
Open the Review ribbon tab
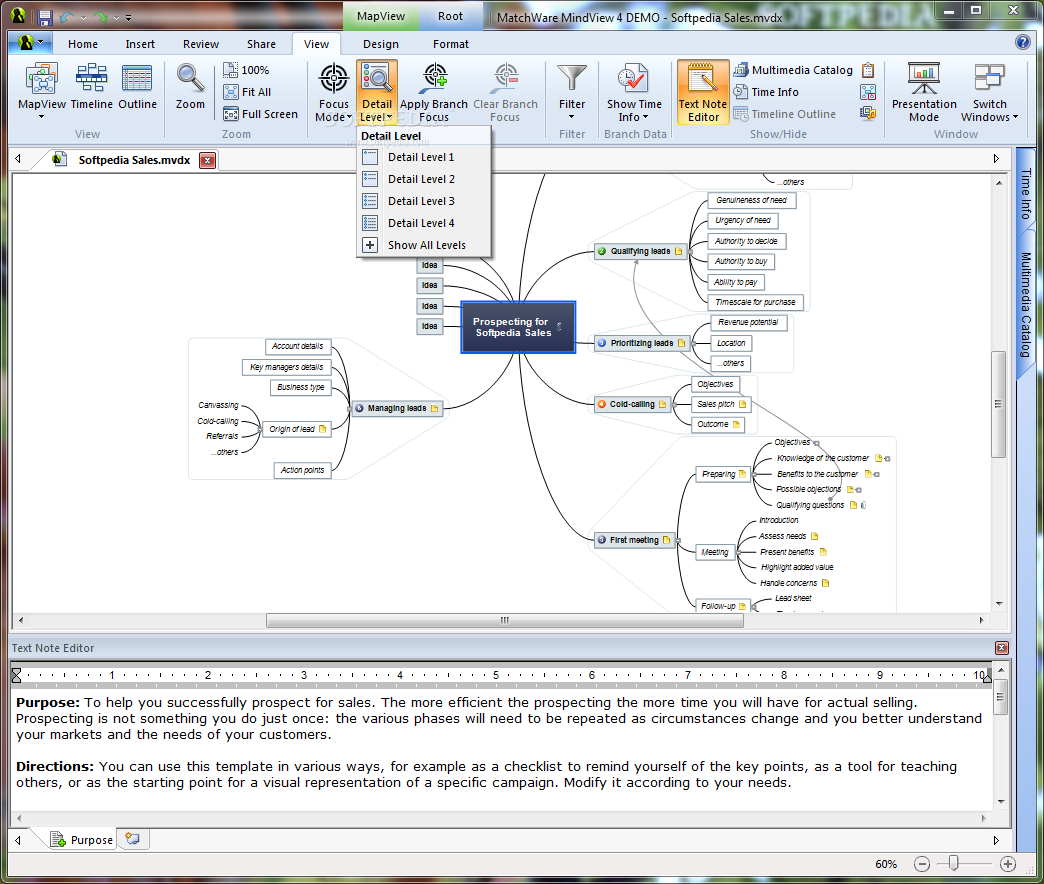pos(200,44)
